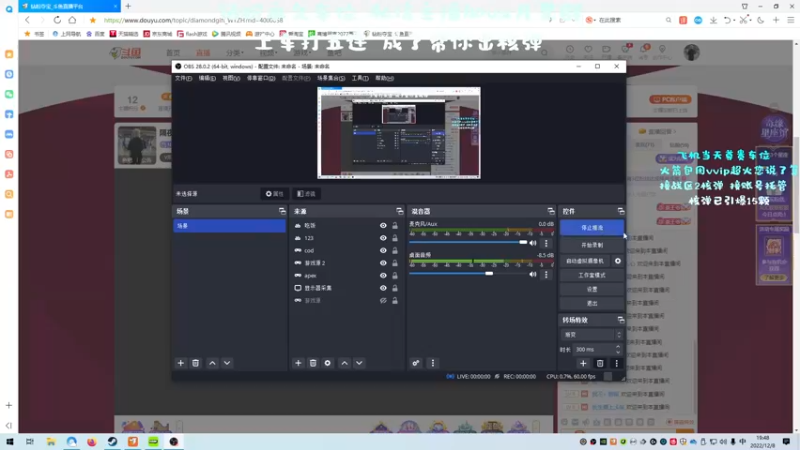800x450 pixels.
Task: Hide the 显示器采集 source using its eye
Action: pyautogui.click(x=383, y=288)
